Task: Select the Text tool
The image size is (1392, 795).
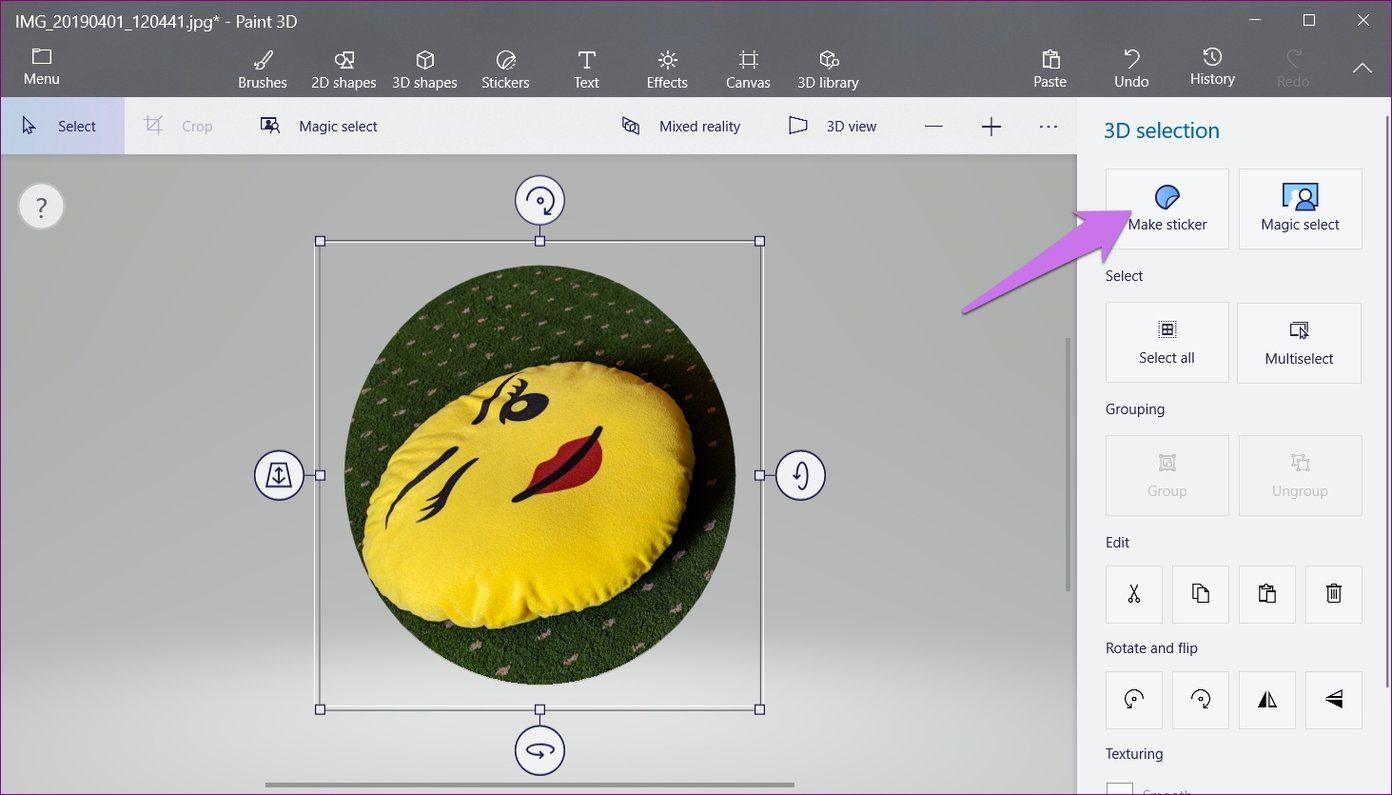Action: [587, 70]
